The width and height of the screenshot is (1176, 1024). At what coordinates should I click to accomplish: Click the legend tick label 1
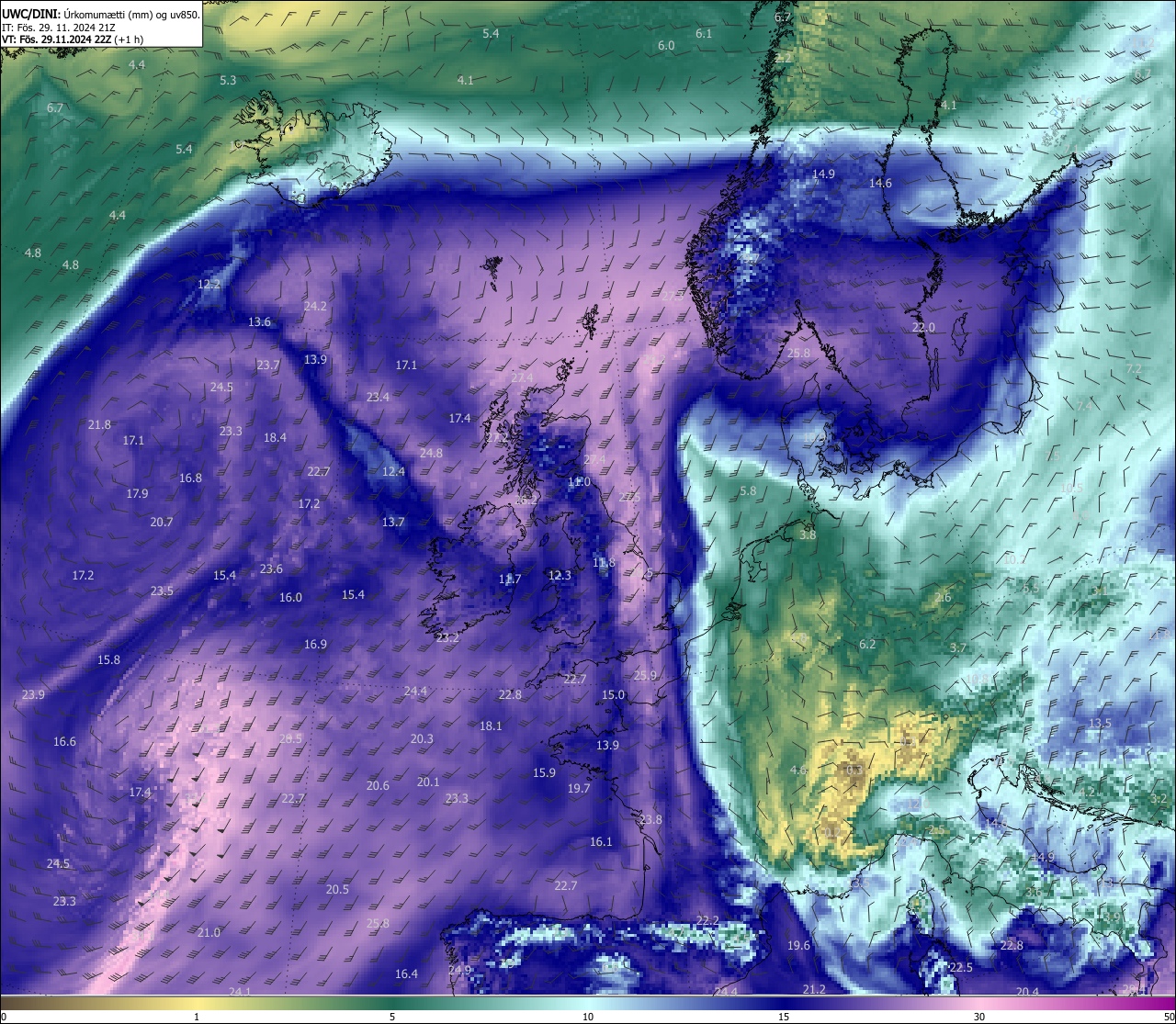tap(197, 1017)
